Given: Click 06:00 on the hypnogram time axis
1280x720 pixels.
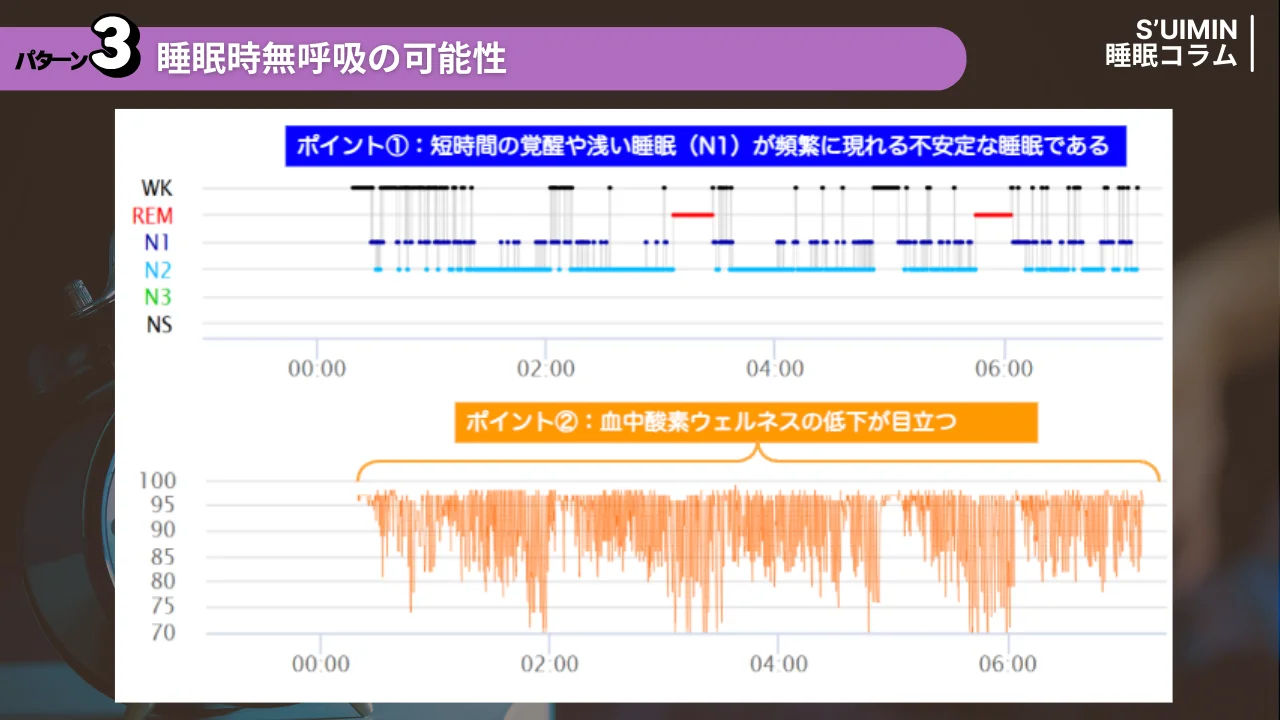Looking at the screenshot, I should [x=1004, y=369].
